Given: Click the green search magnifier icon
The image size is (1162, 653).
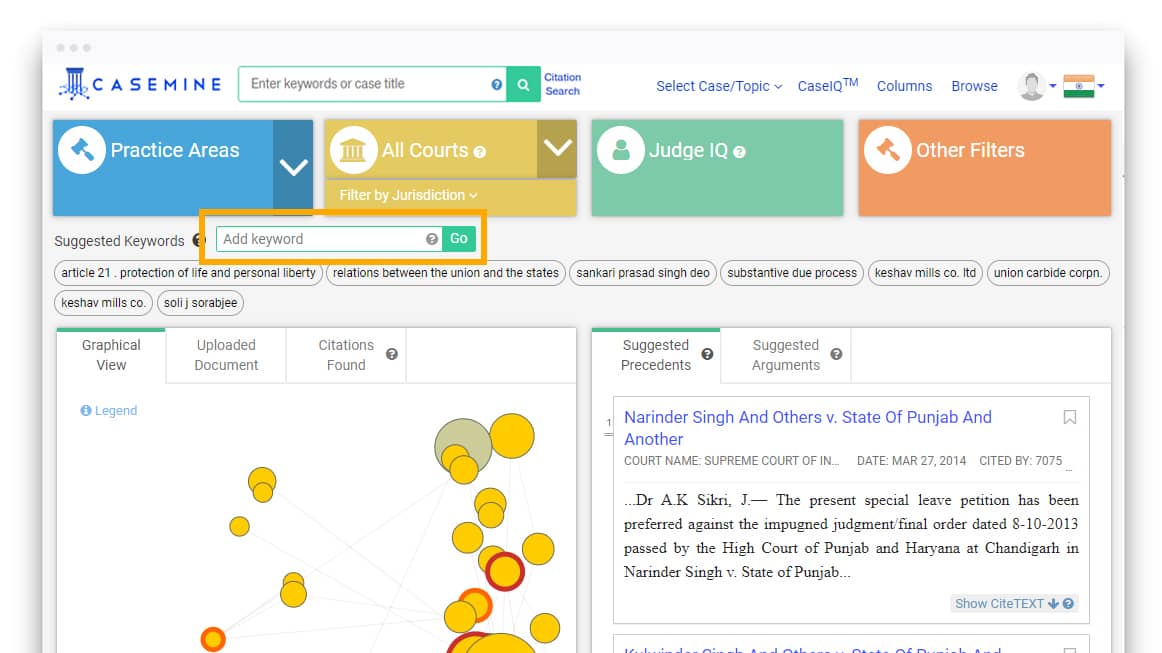Looking at the screenshot, I should [523, 84].
